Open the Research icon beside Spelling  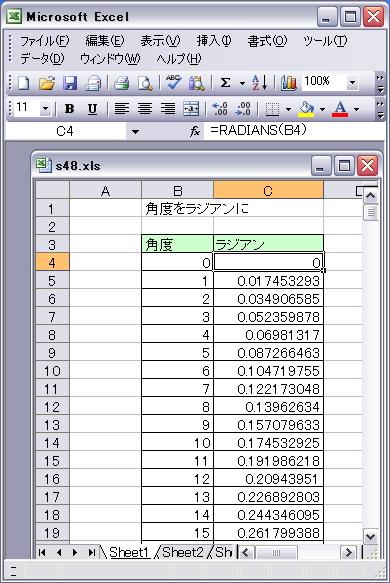pyautogui.click(x=196, y=83)
